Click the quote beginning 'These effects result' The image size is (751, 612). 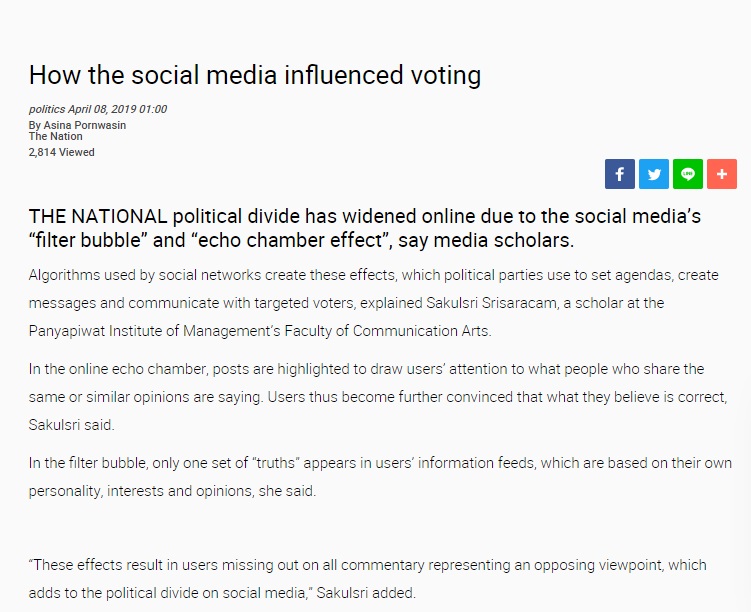pyautogui.click(x=367, y=579)
